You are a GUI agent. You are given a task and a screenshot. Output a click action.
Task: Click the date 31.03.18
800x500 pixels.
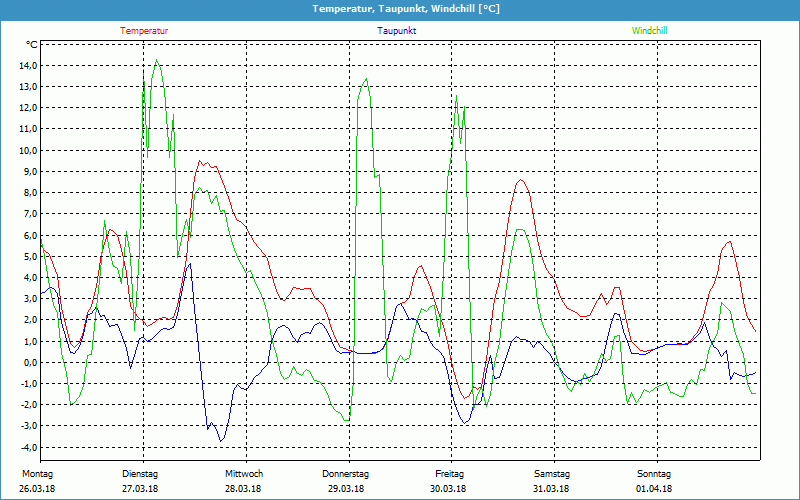pyautogui.click(x=551, y=489)
